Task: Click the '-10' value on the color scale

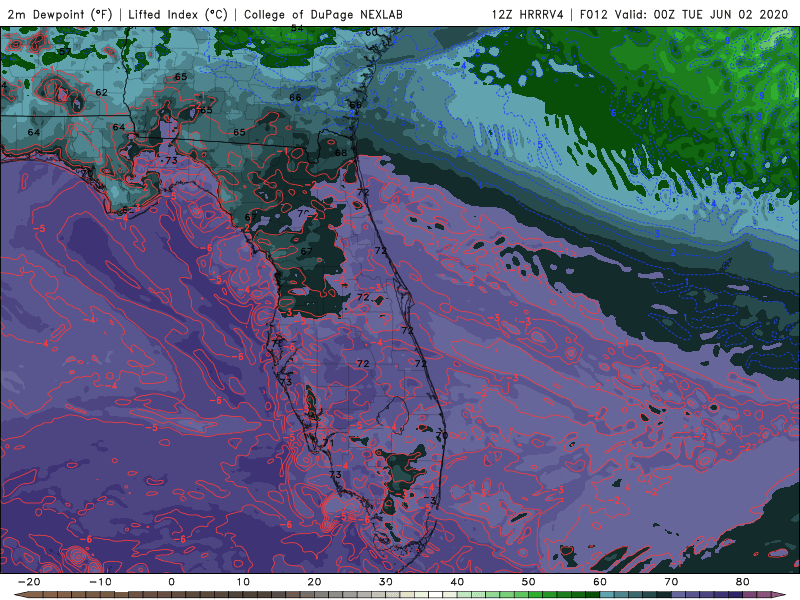Action: coord(100,582)
